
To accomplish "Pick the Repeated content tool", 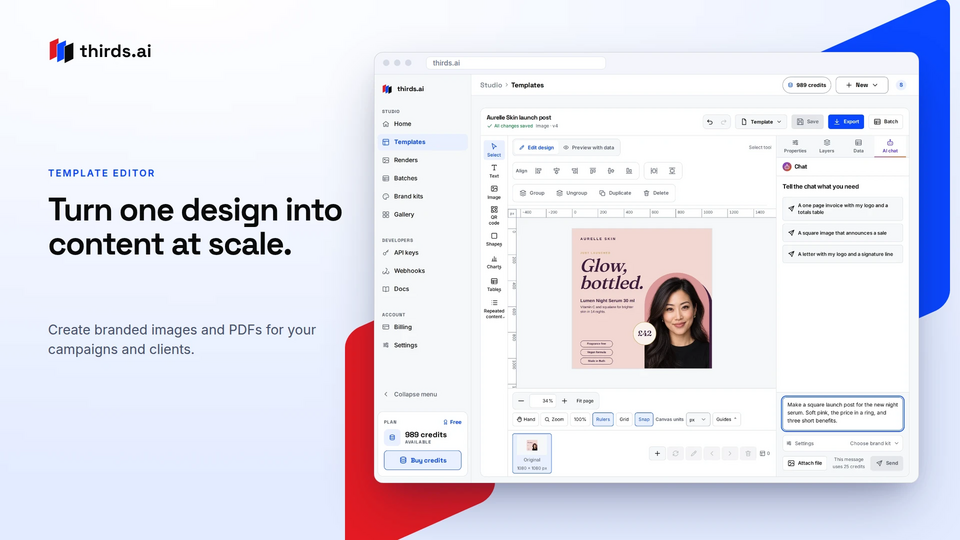I will pyautogui.click(x=494, y=309).
